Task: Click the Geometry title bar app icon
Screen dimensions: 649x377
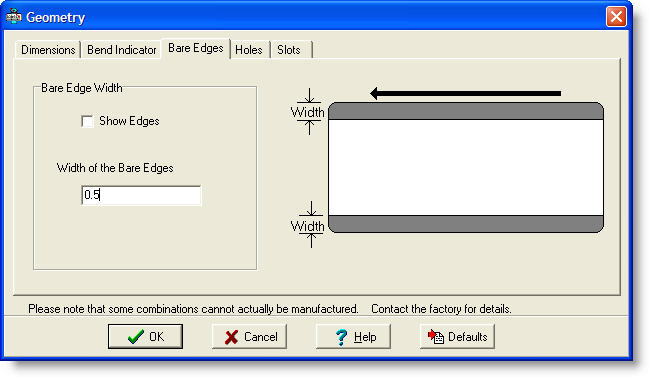Action: pos(14,17)
